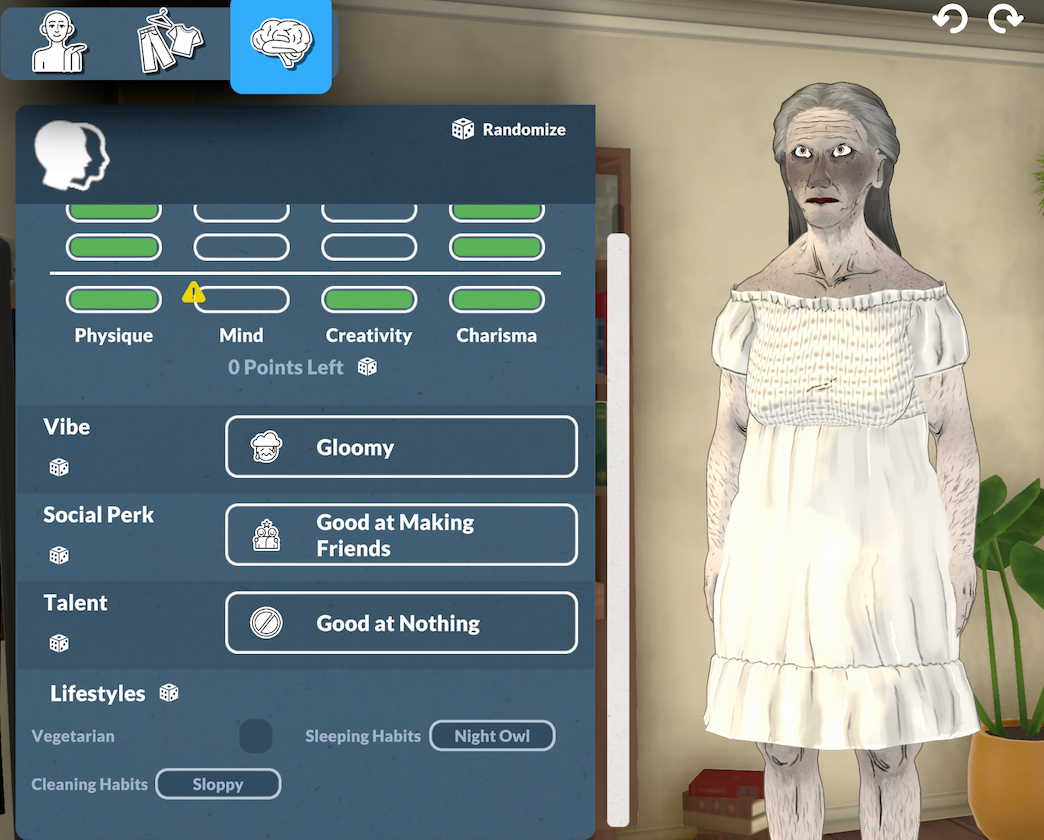This screenshot has height=840, width=1044.
Task: Click the Creativity label
Action: point(369,335)
